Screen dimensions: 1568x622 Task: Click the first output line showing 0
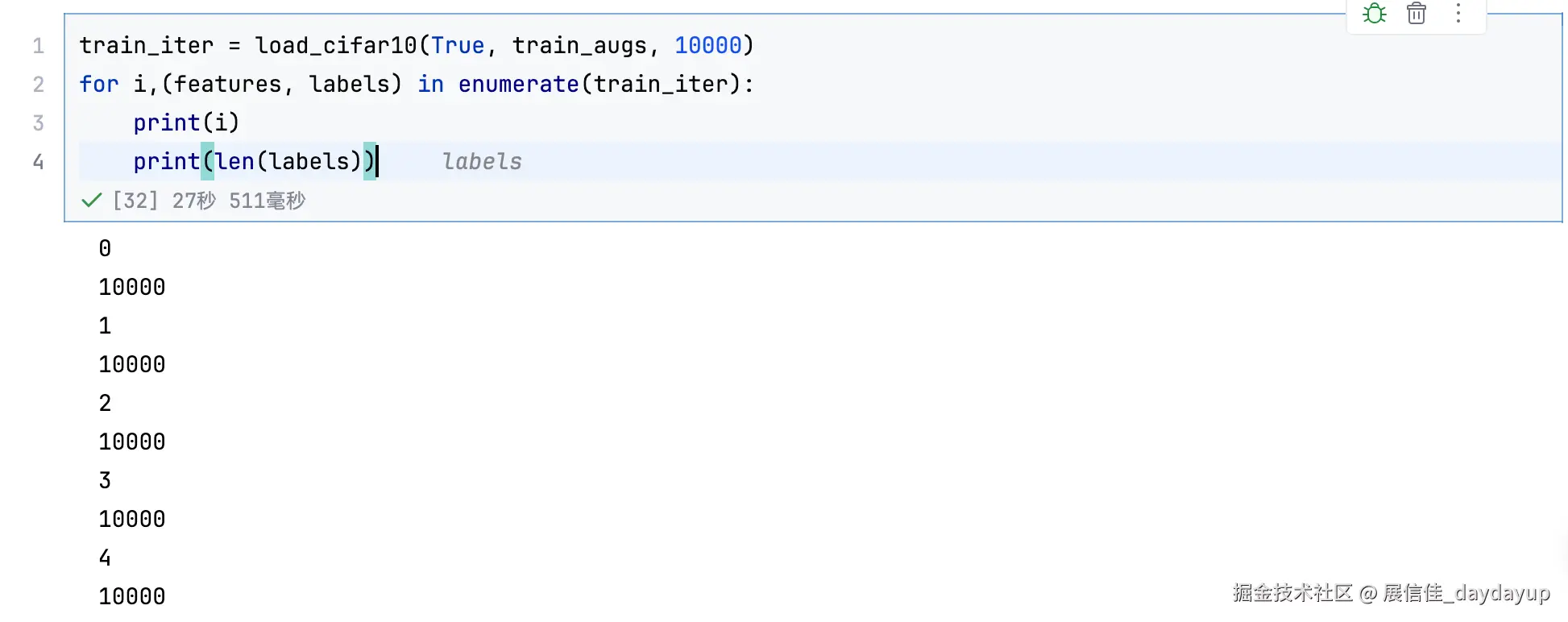click(105, 249)
